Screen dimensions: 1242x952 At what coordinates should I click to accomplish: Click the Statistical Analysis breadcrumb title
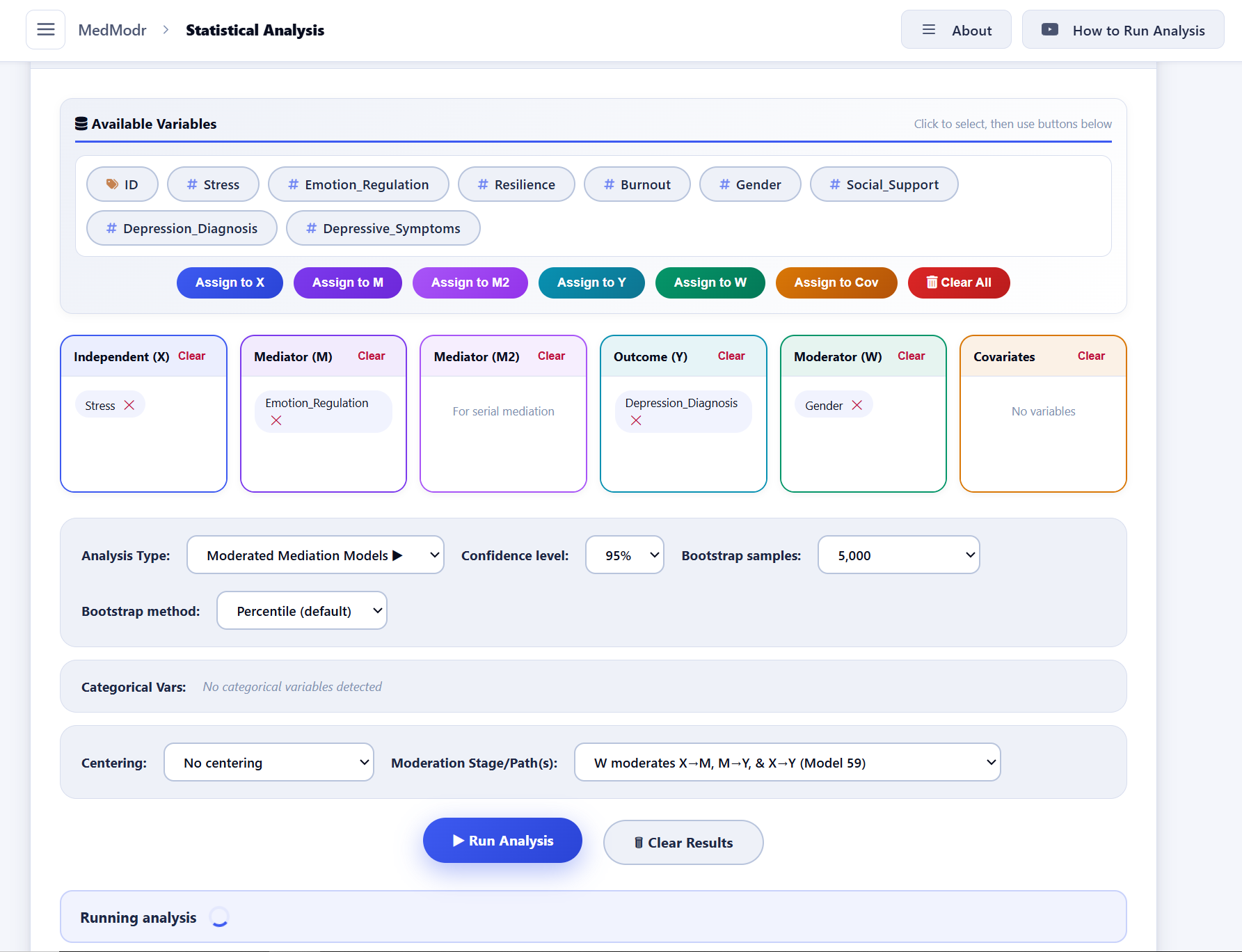coord(255,30)
